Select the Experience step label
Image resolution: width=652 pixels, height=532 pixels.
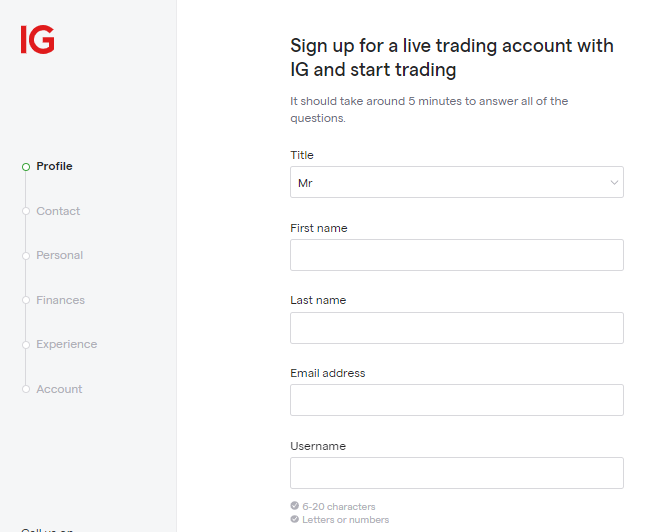tap(66, 344)
